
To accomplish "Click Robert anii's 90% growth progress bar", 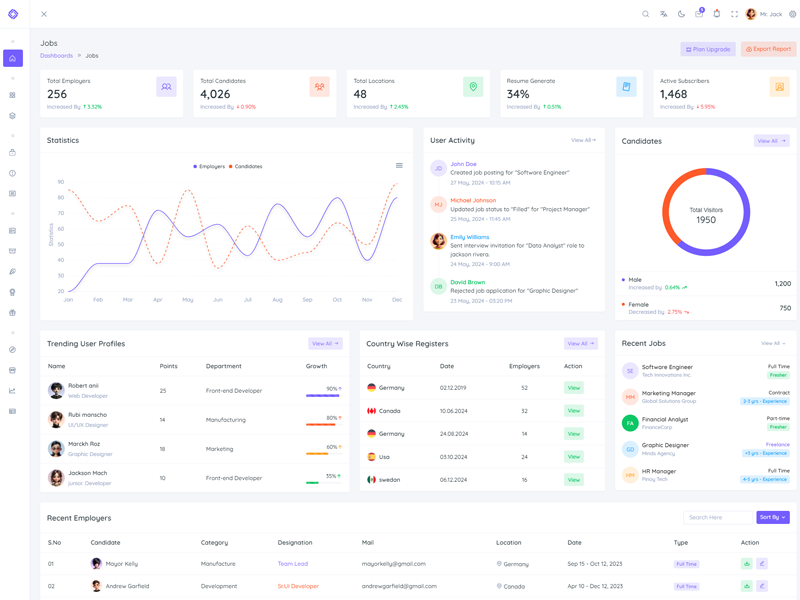I will [x=323, y=396].
